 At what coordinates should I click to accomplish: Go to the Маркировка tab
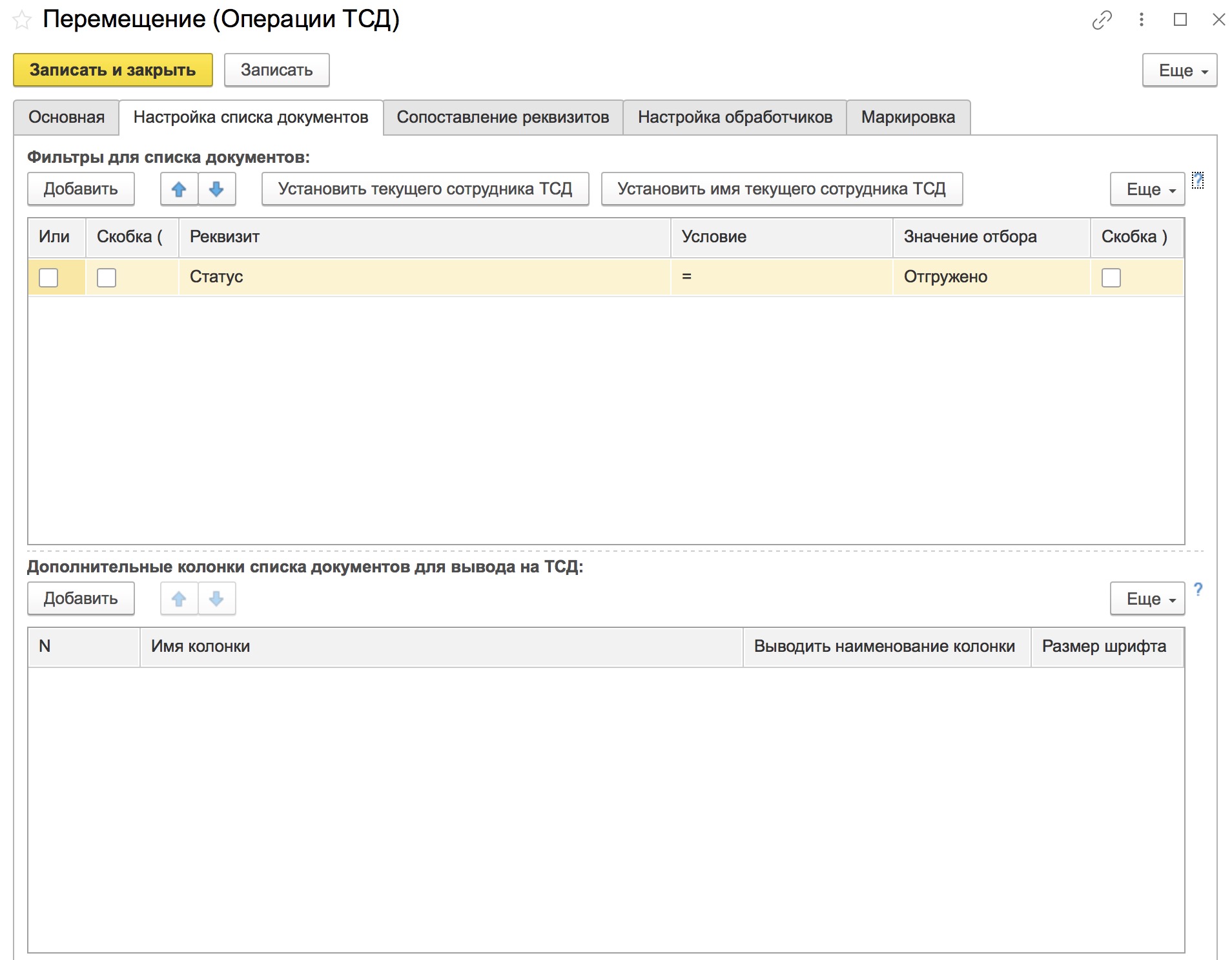(x=908, y=118)
